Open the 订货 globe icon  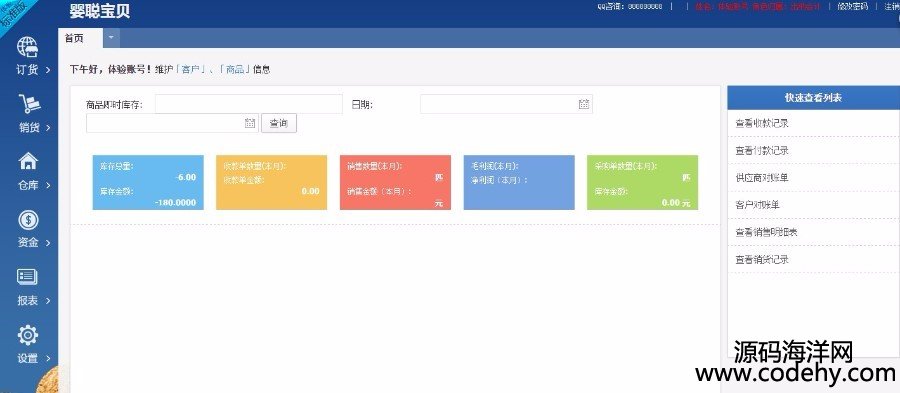(28, 47)
